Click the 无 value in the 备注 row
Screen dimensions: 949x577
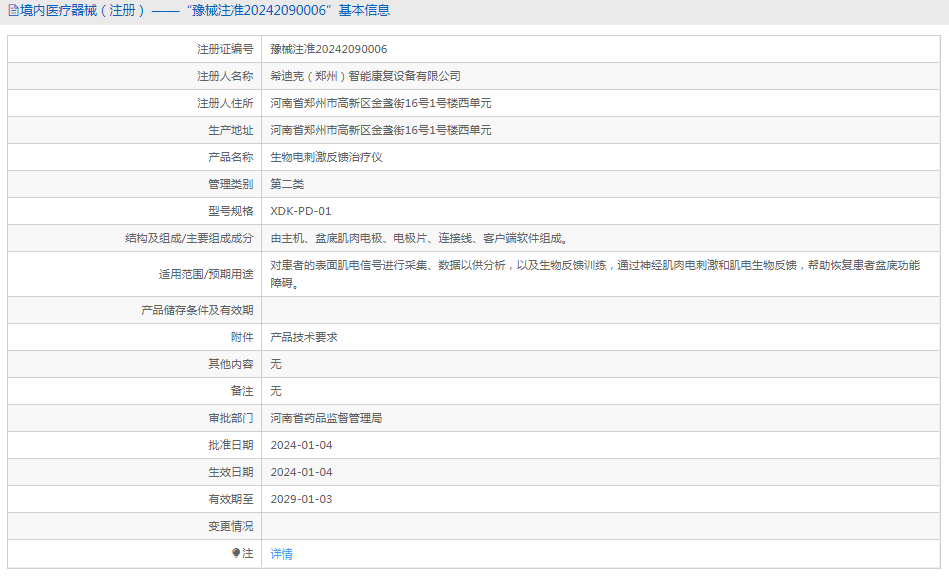coord(276,391)
